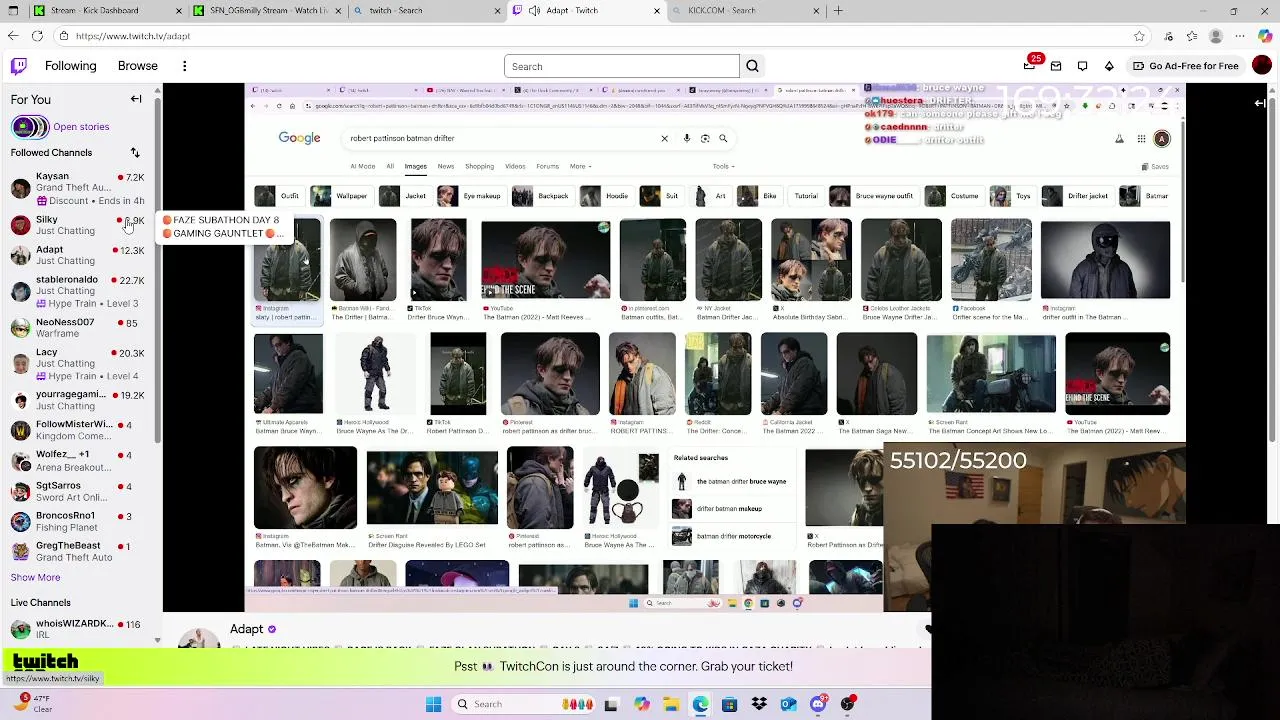Open Task View on taskbar
1280x720 pixels.
(611, 704)
